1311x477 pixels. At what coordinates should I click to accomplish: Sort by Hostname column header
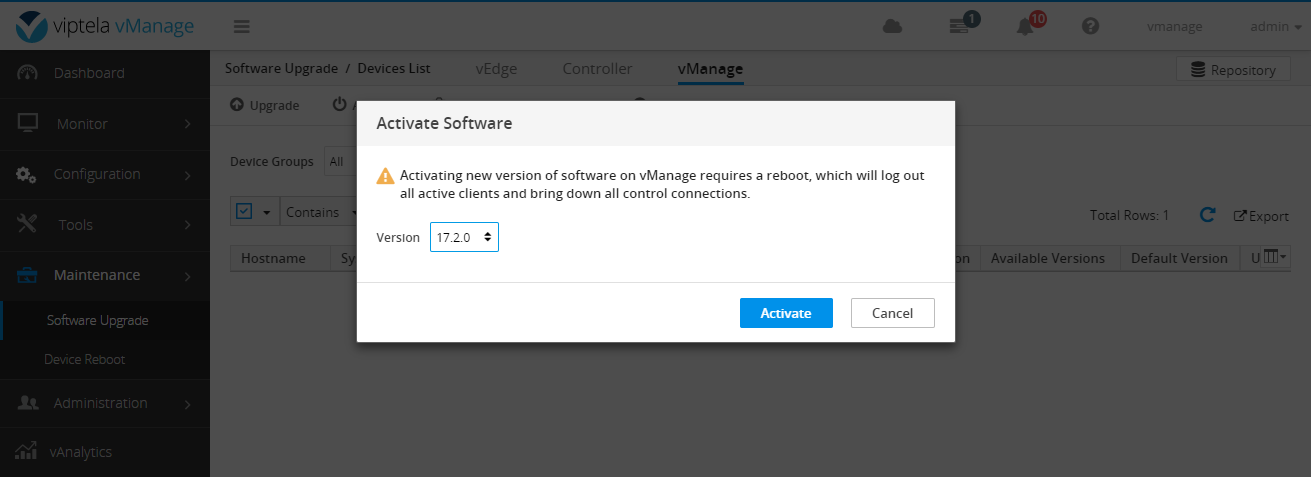tap(273, 258)
